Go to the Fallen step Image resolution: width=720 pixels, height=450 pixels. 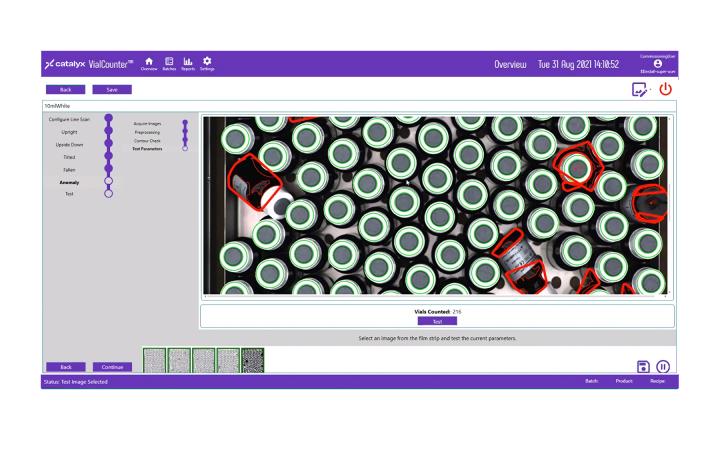coord(69,170)
